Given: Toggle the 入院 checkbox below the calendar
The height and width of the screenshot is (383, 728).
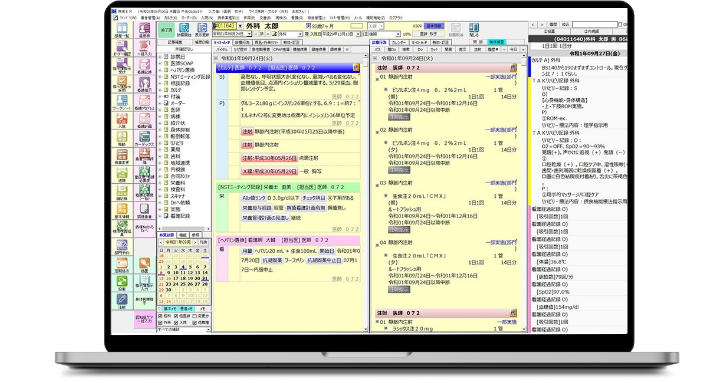Looking at the screenshot, I should [177, 322].
